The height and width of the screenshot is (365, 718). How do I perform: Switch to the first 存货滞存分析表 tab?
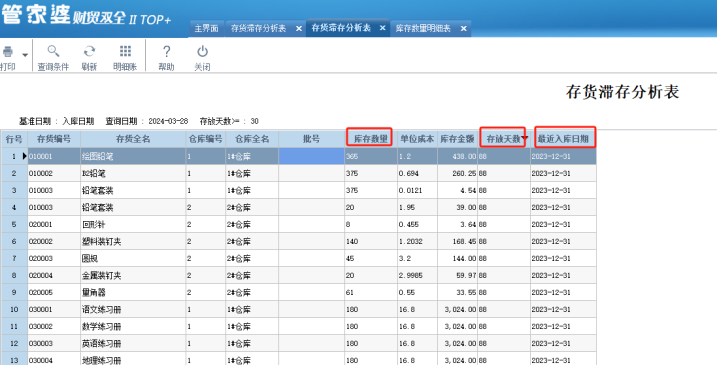click(x=258, y=28)
